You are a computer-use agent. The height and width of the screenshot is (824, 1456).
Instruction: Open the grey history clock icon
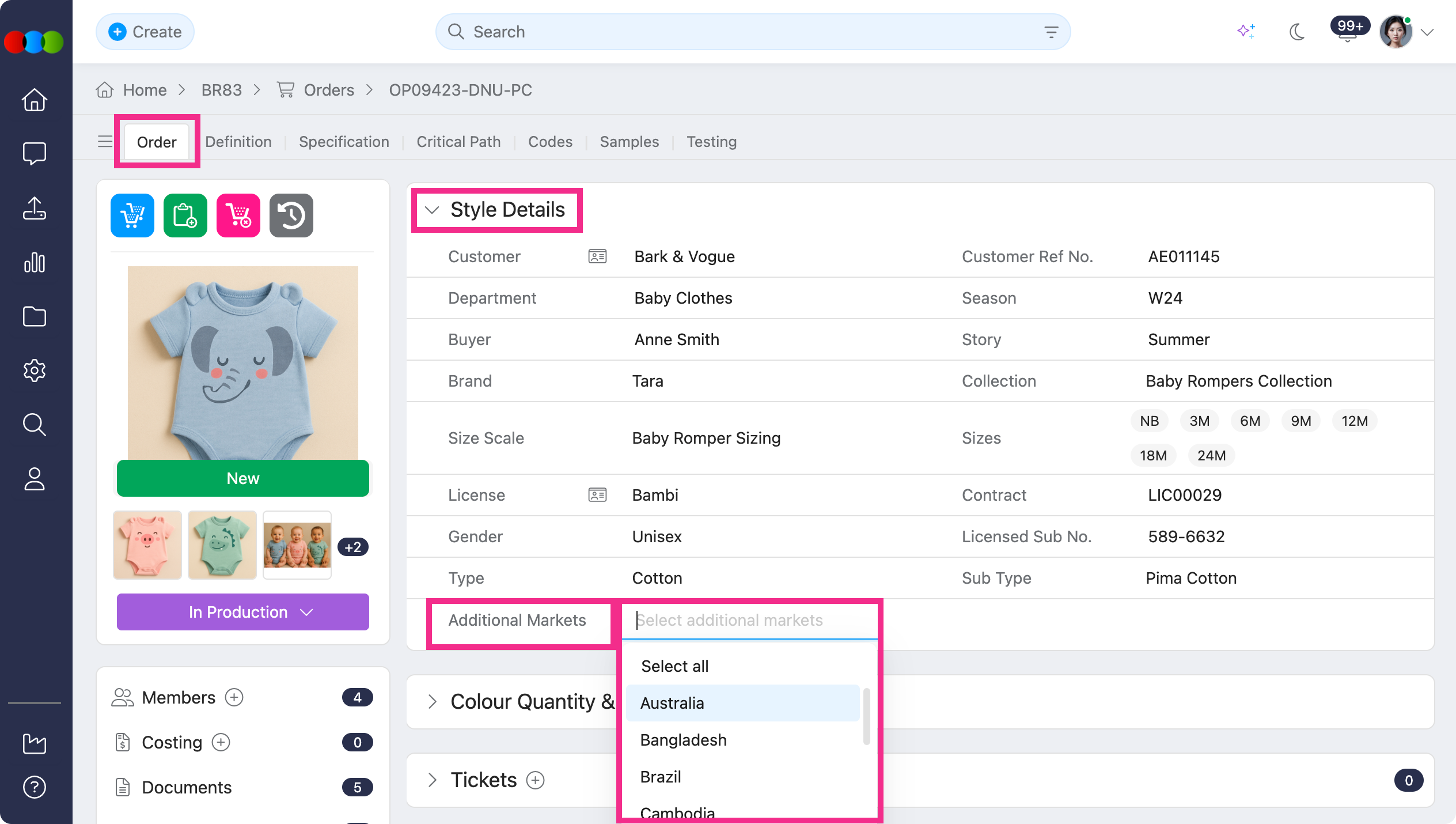pos(291,216)
